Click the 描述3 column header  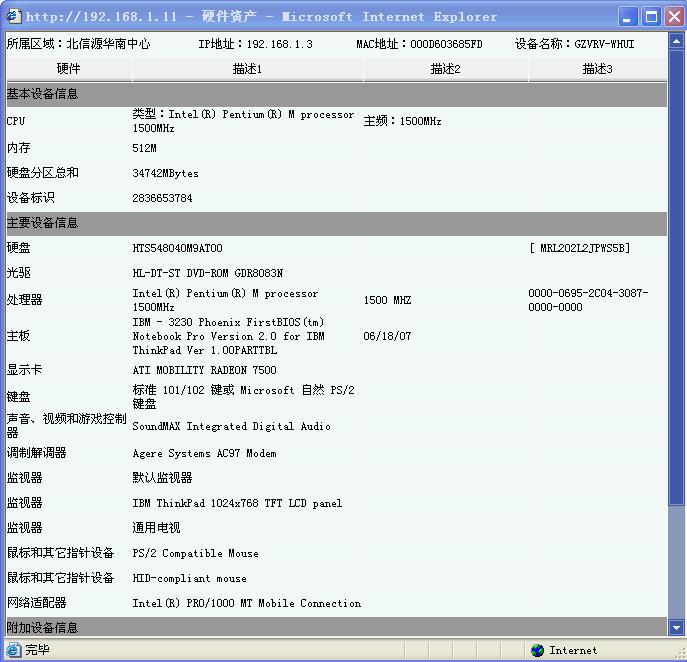coord(598,69)
